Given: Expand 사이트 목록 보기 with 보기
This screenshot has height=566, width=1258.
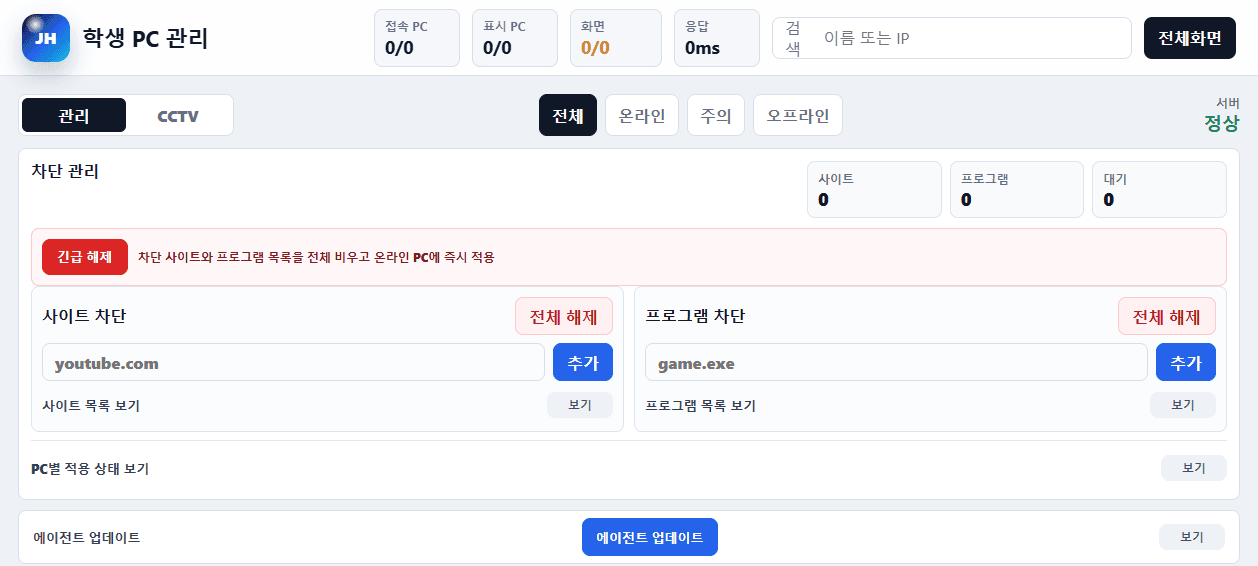Looking at the screenshot, I should [x=580, y=405].
